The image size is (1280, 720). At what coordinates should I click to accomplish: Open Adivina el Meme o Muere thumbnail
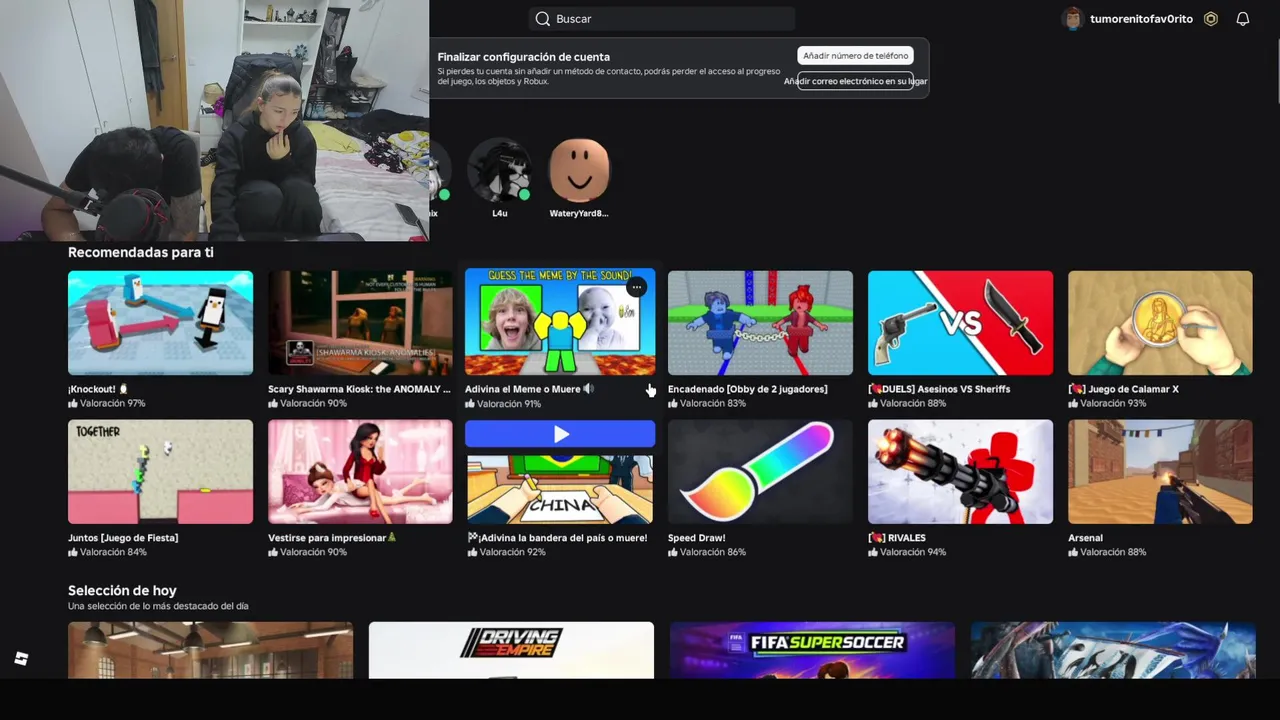560,322
